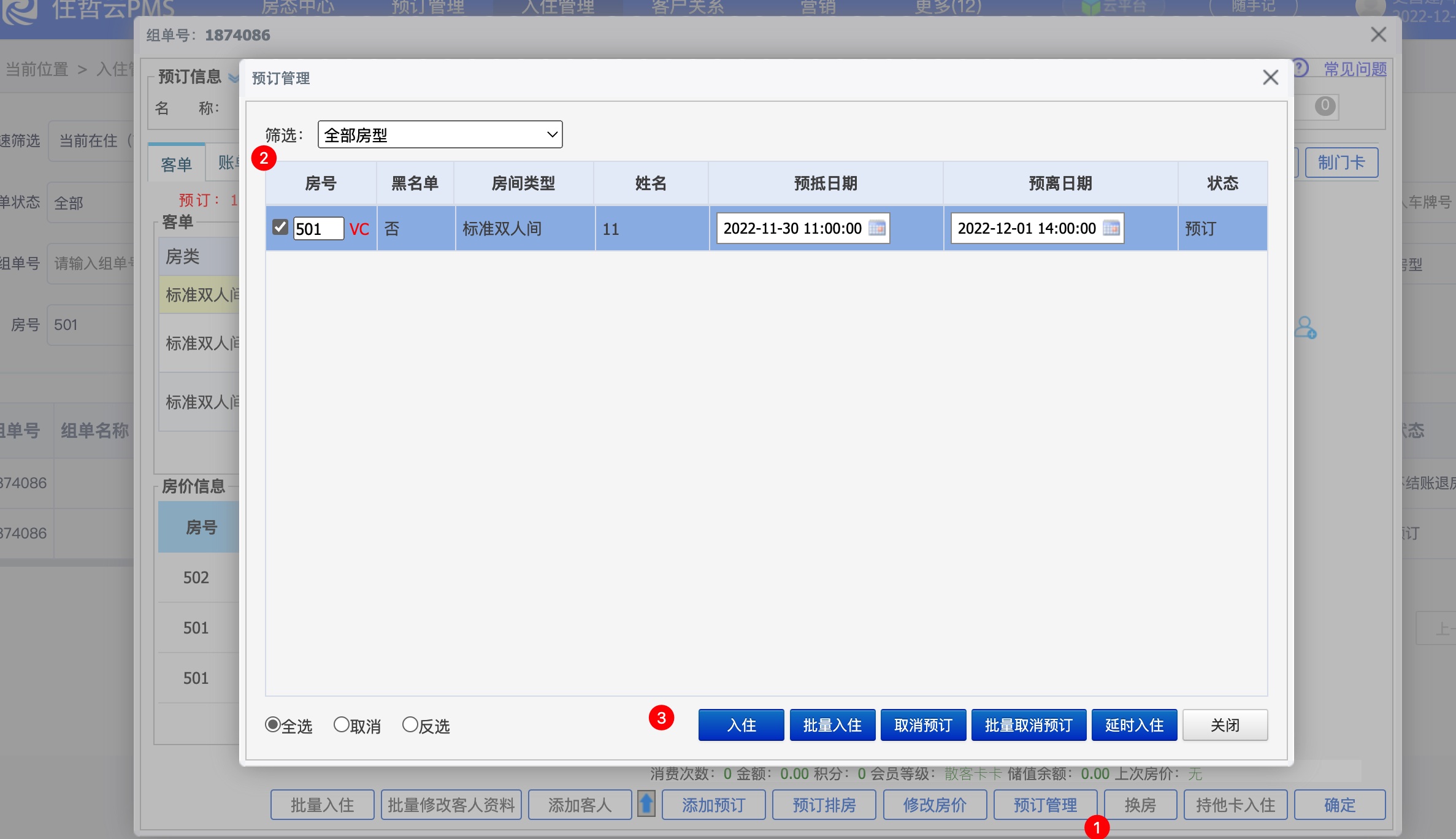Click the blue 入住 button

point(741,725)
